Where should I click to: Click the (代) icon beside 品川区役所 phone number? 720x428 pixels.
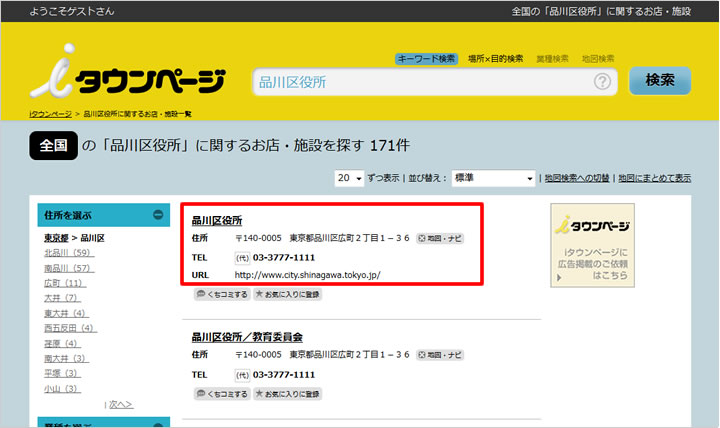(x=242, y=258)
